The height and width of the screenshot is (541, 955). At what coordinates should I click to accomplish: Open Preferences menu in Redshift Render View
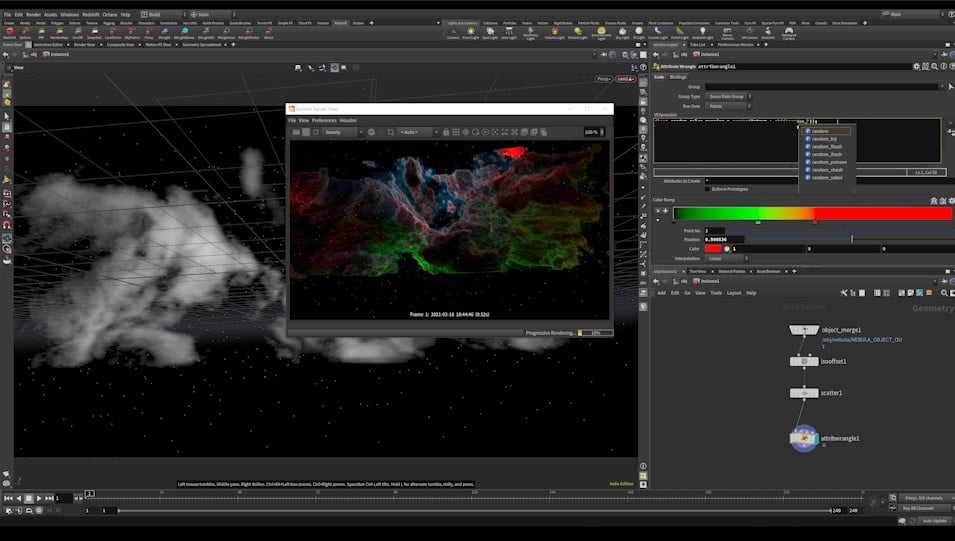coord(324,121)
